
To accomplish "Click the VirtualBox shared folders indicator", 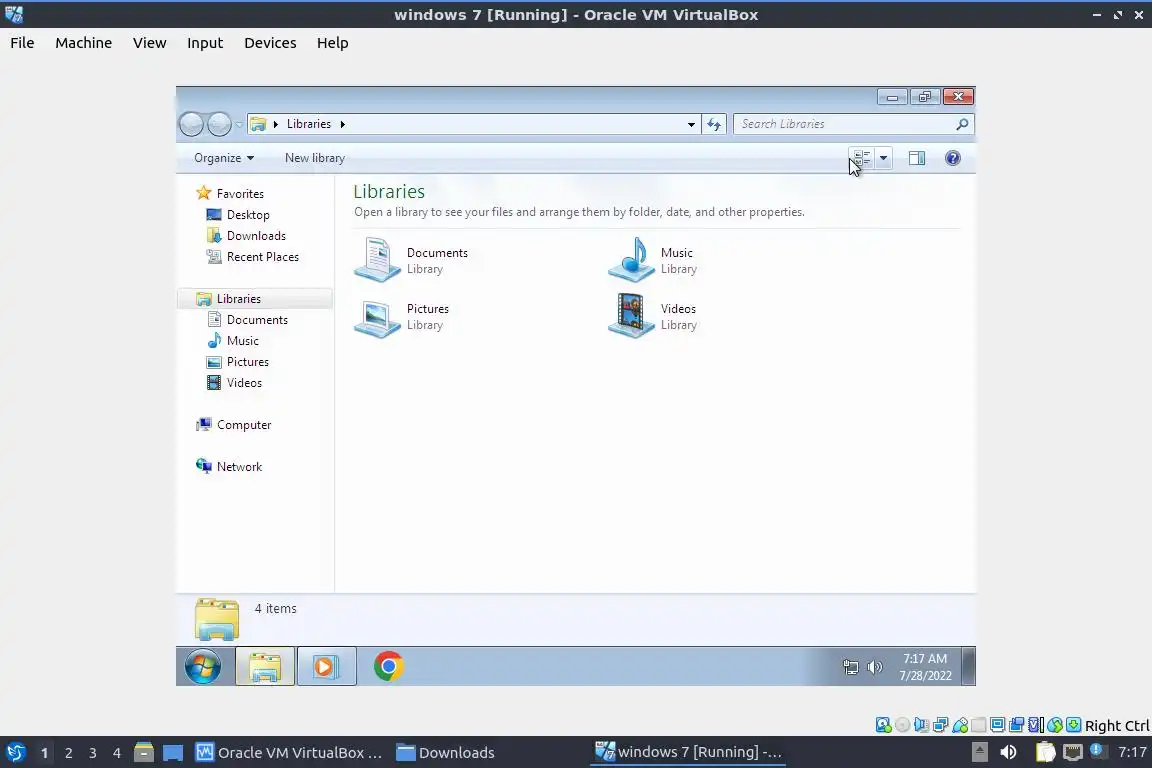I will point(979,725).
